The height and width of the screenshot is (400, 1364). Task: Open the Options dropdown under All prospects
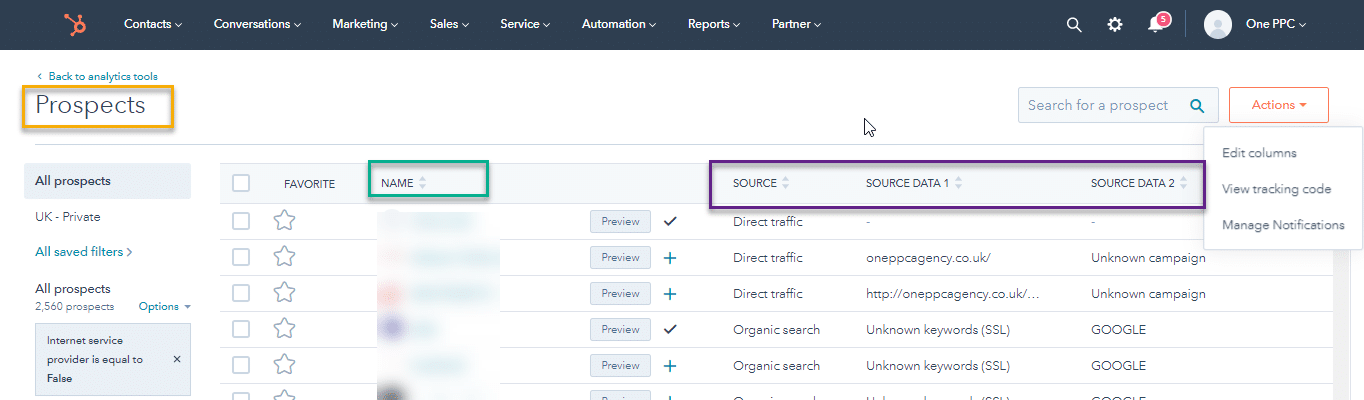pos(164,306)
